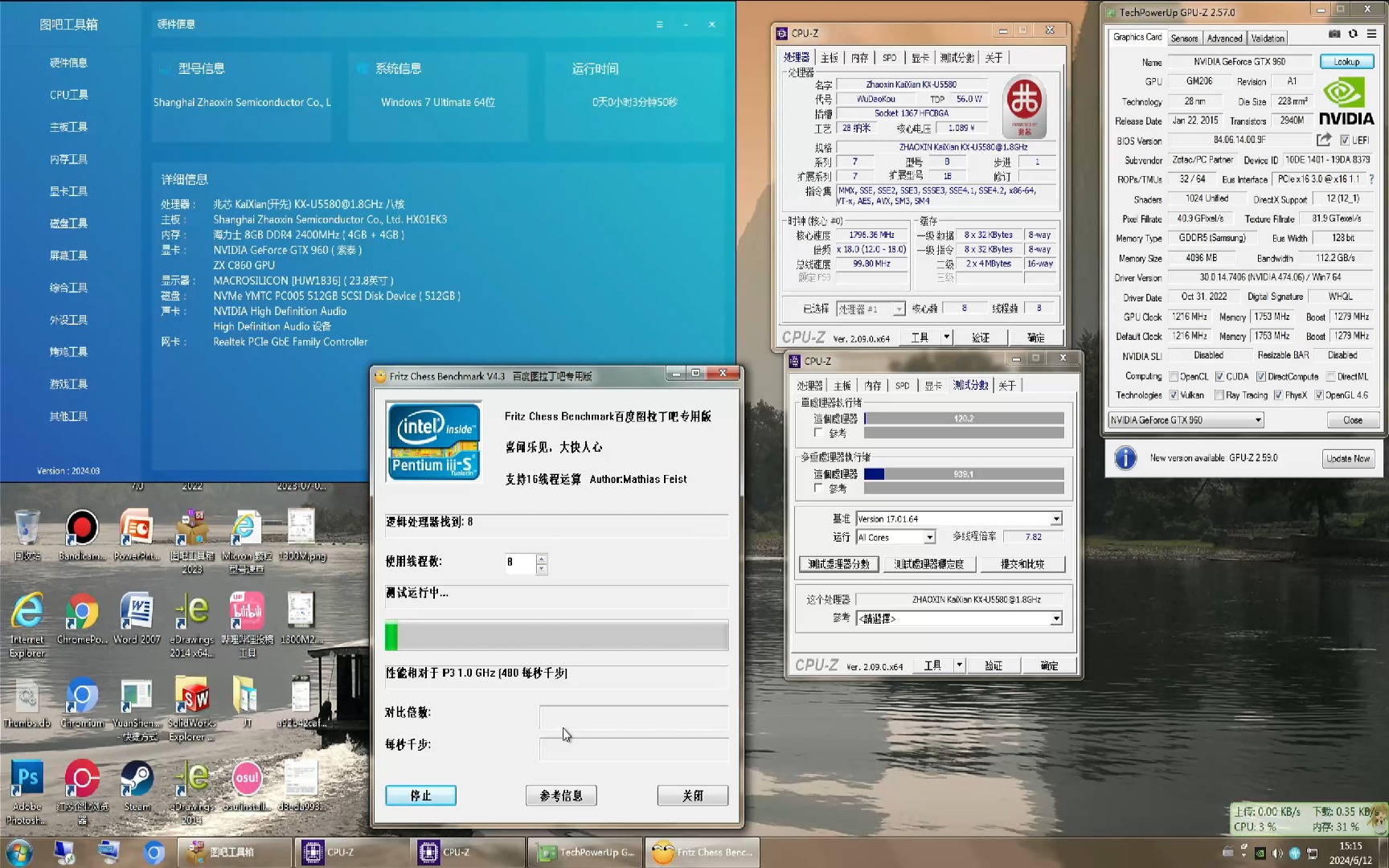Click the GPU-Z screenshot camera icon
Image resolution: width=1389 pixels, height=868 pixels.
pyautogui.click(x=1334, y=34)
